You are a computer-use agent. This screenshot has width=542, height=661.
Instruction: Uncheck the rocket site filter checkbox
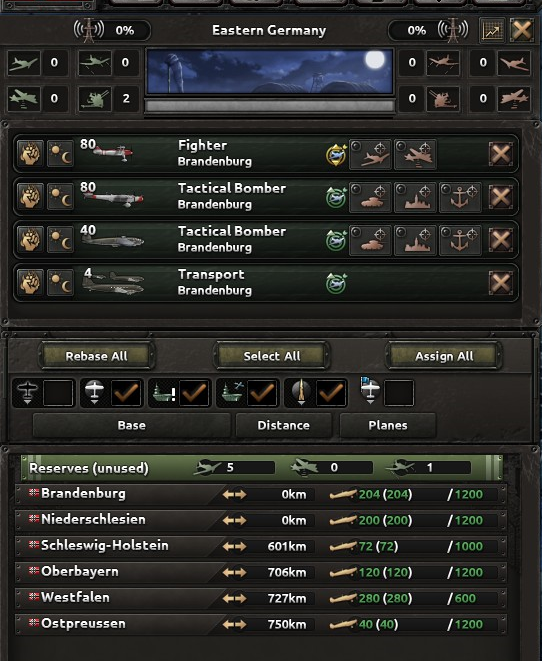coord(331,393)
